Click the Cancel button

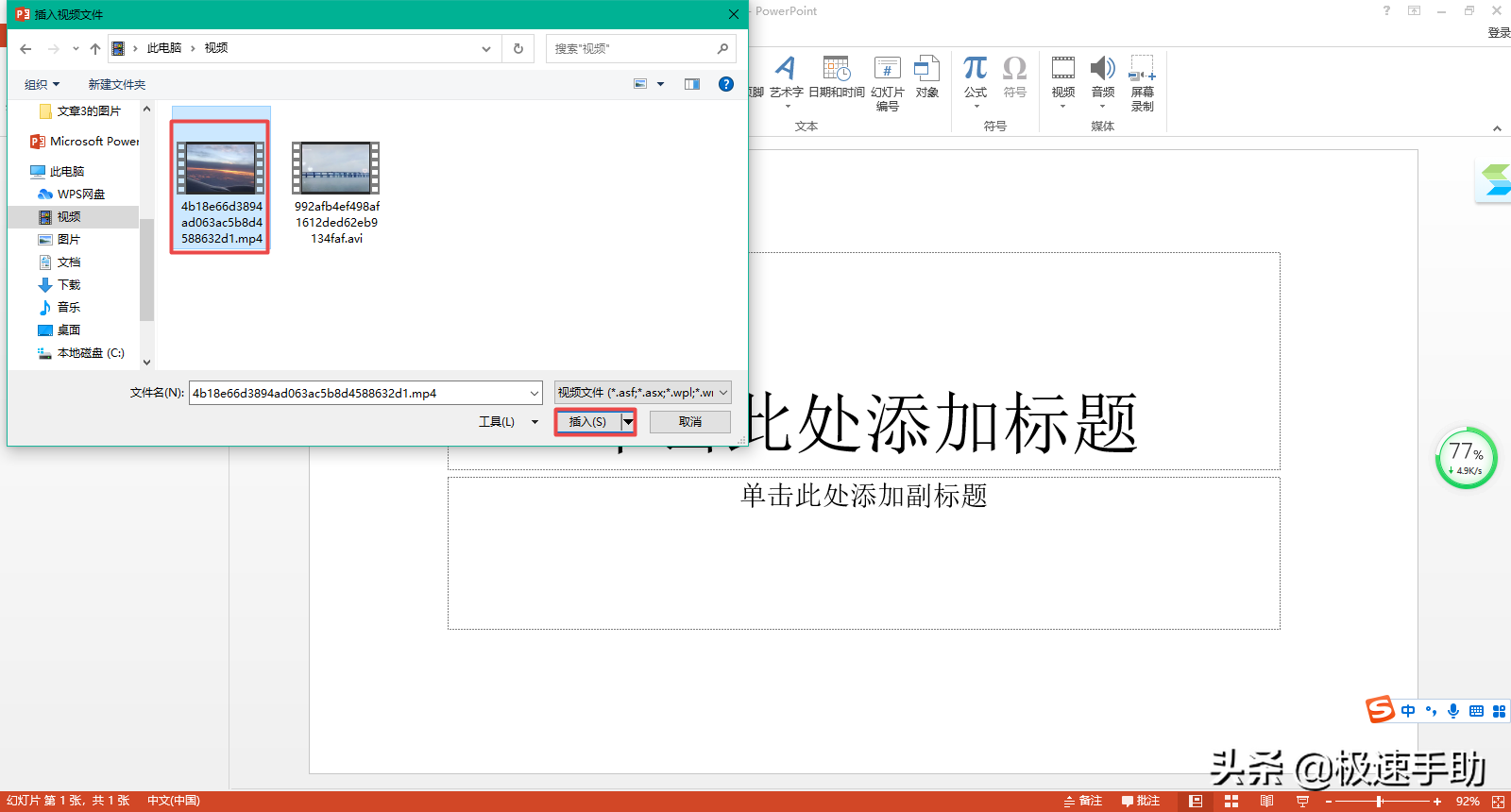689,422
